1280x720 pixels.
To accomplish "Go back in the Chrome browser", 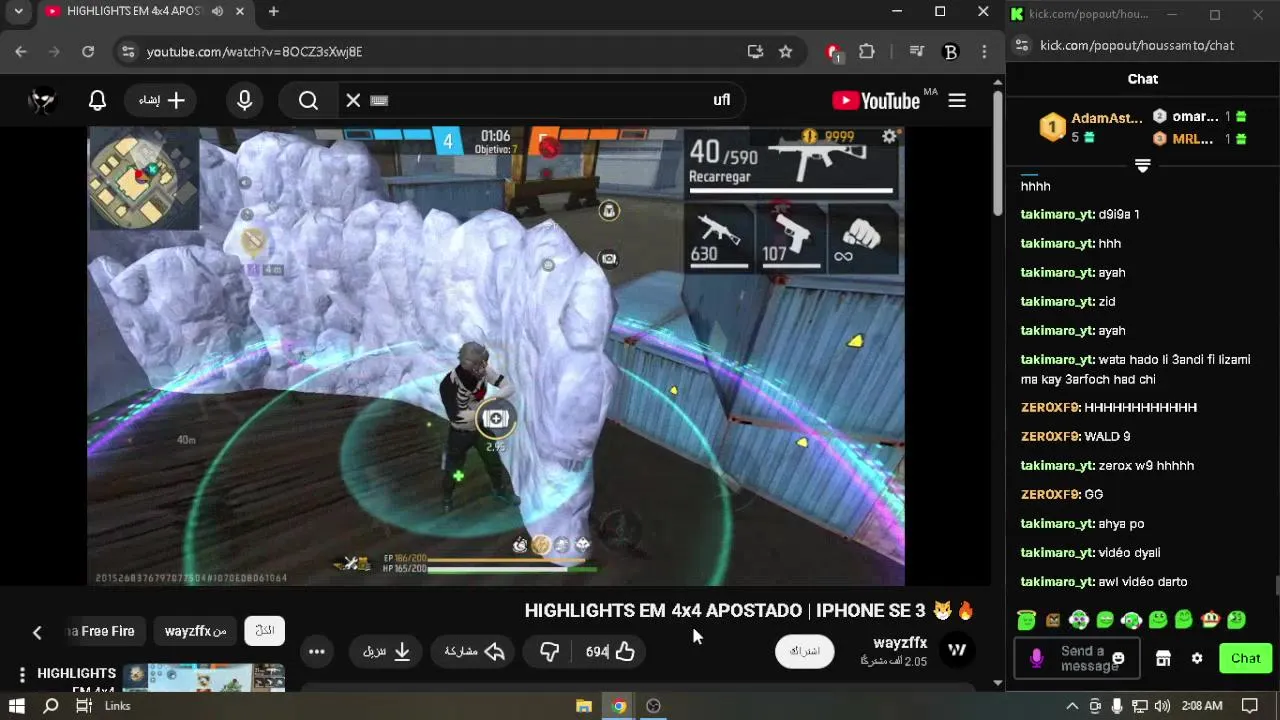I will (x=21, y=51).
